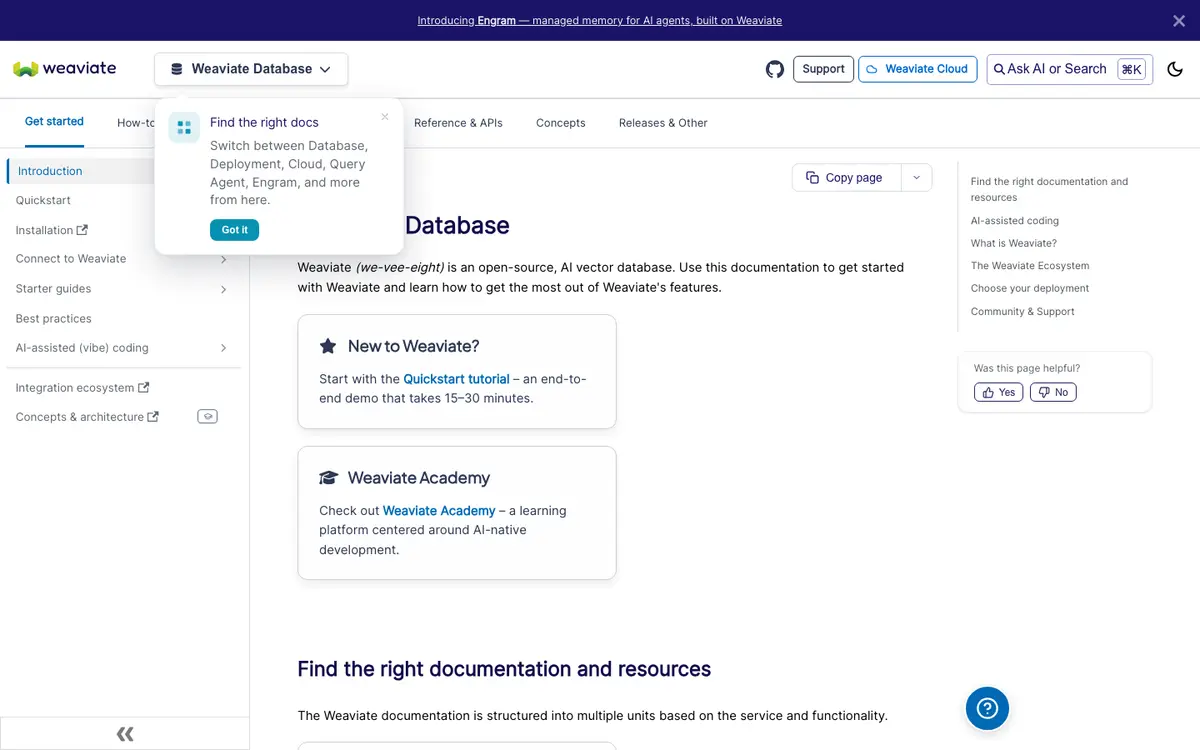Expand AI-assisted (vibe) coding chevron

click(x=223, y=348)
